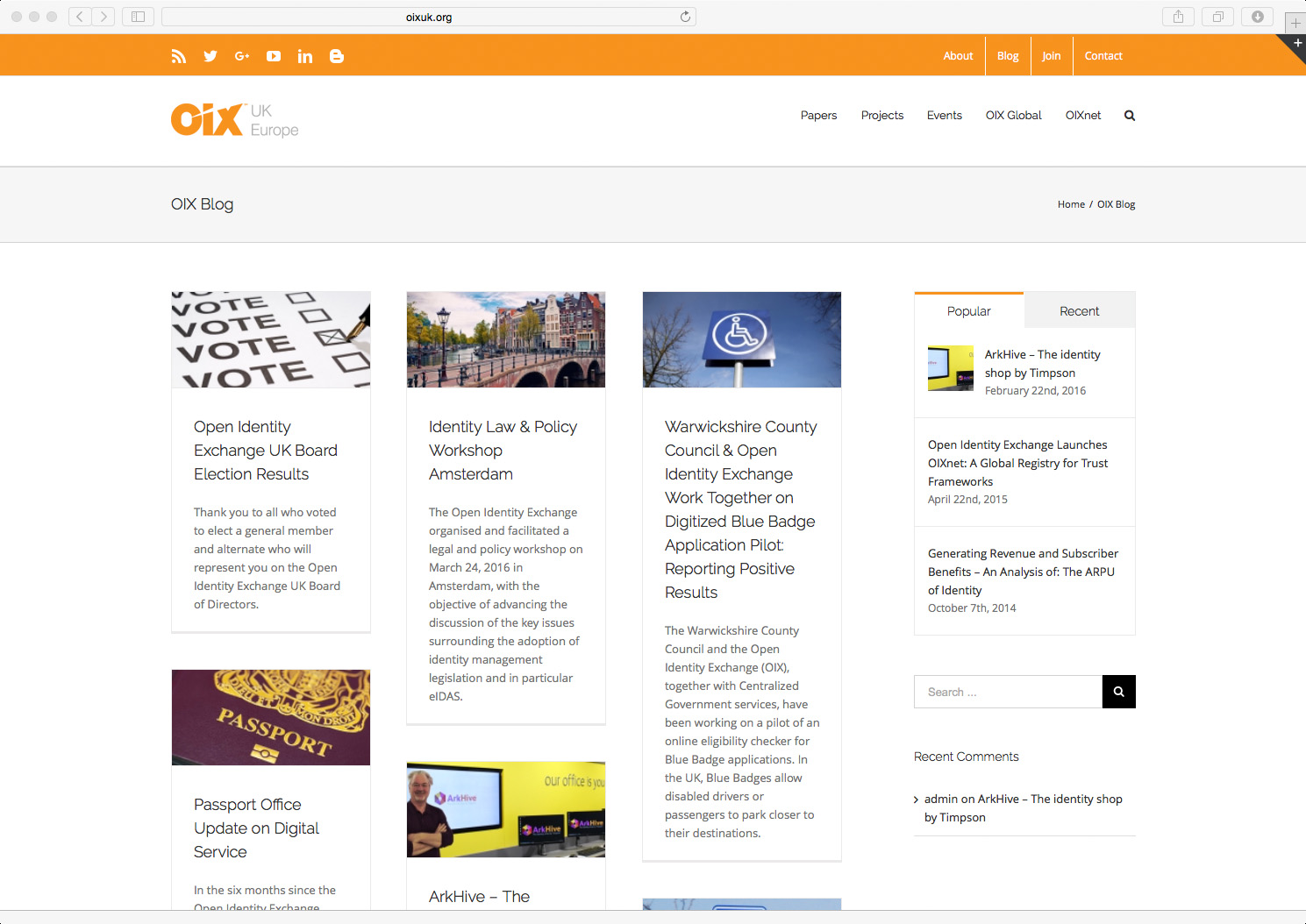Image resolution: width=1306 pixels, height=924 pixels.
Task: Click the OIX UK Europe logo
Action: click(235, 120)
